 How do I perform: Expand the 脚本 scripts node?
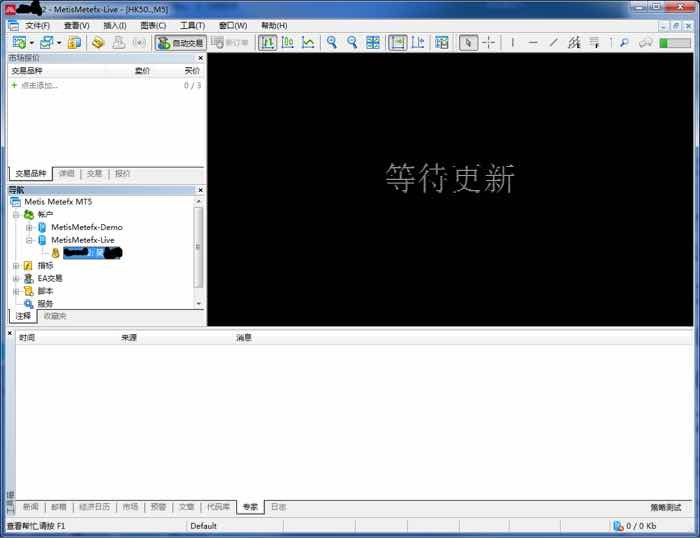[x=16, y=292]
